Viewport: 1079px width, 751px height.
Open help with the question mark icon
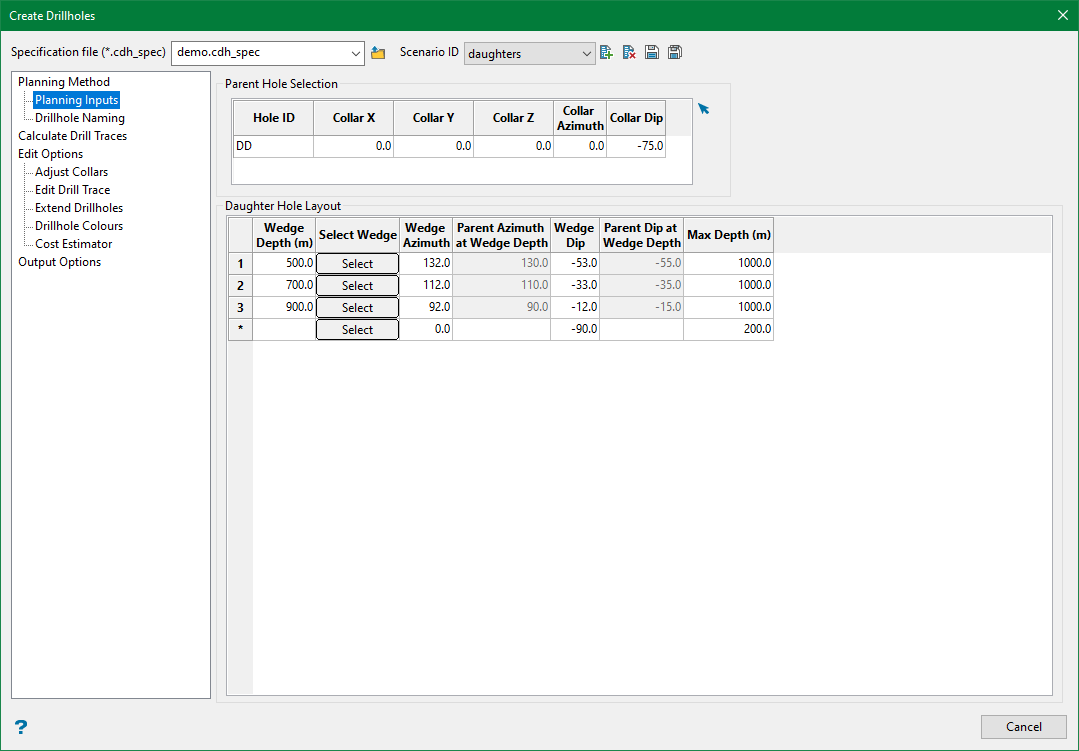[x=21, y=727]
